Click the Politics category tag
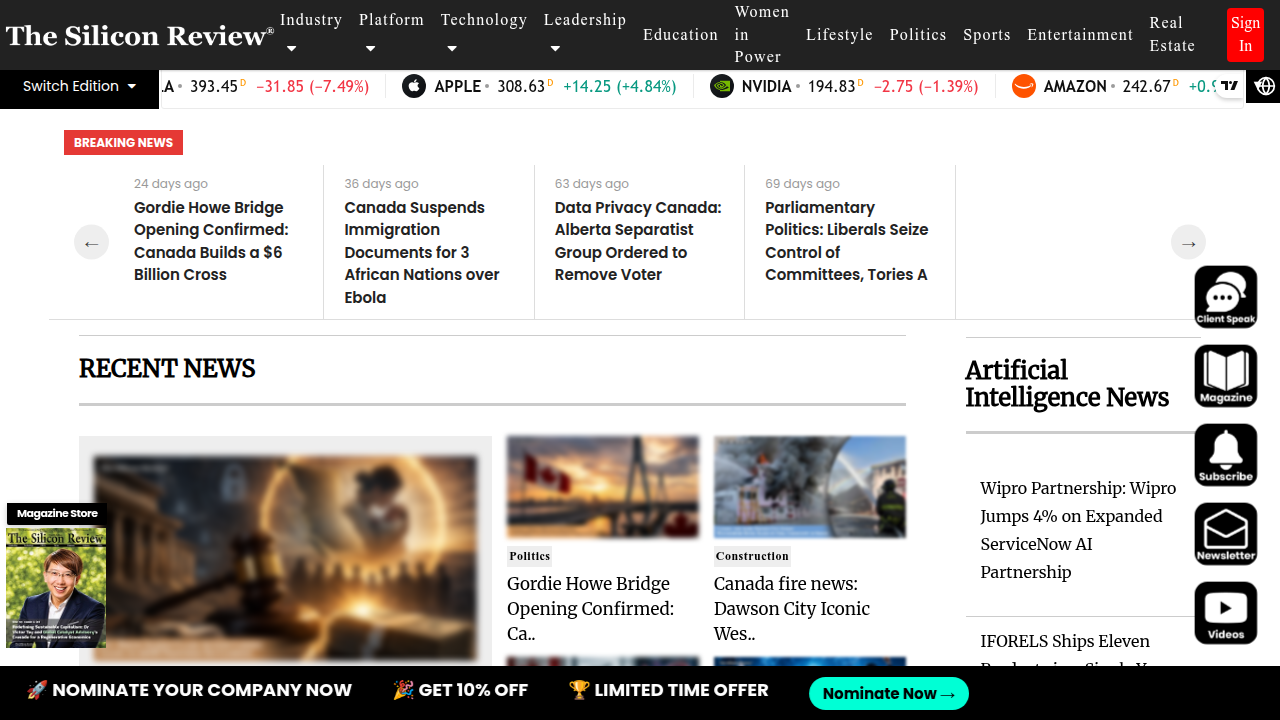1280x720 pixels. [x=529, y=556]
